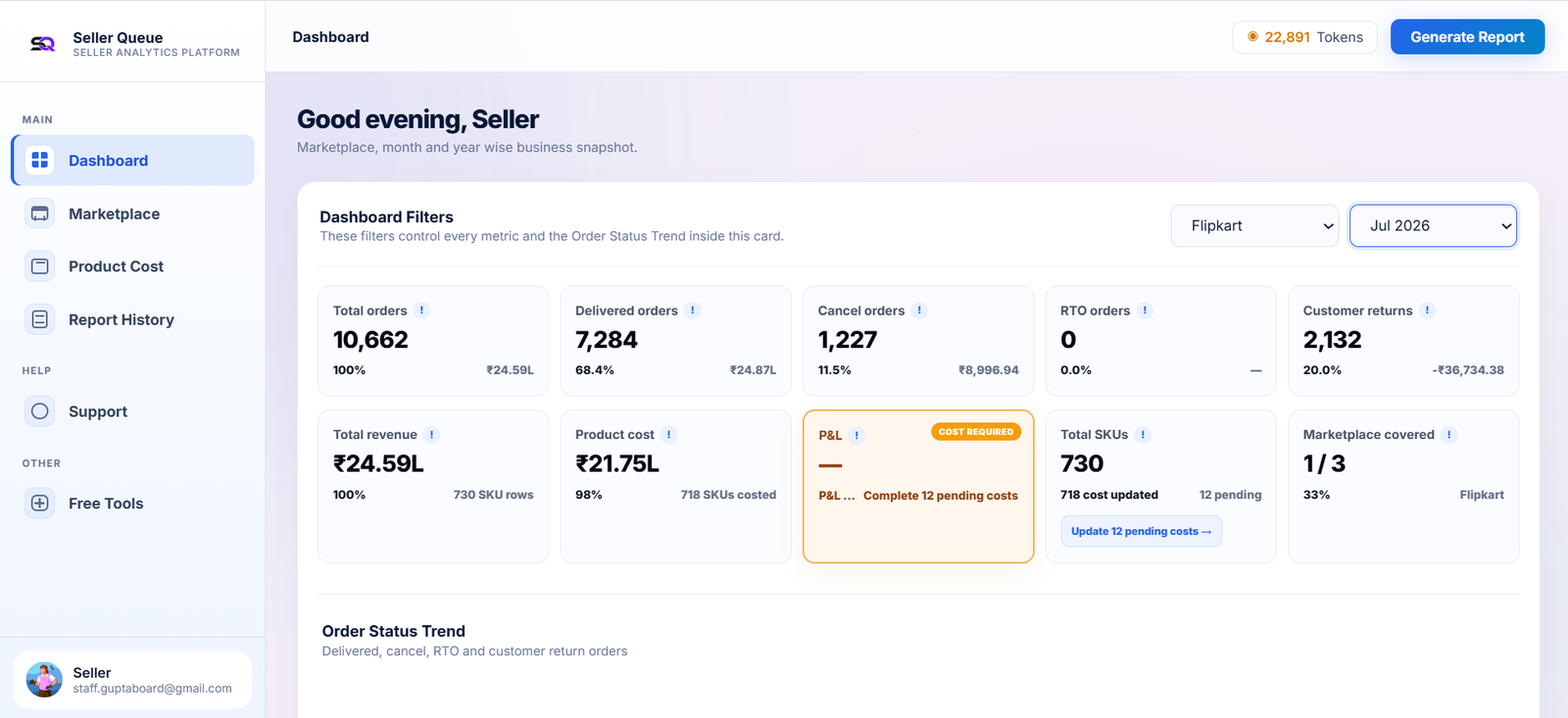Click the Report History document icon
The height and width of the screenshot is (718, 1568).
[40, 319]
